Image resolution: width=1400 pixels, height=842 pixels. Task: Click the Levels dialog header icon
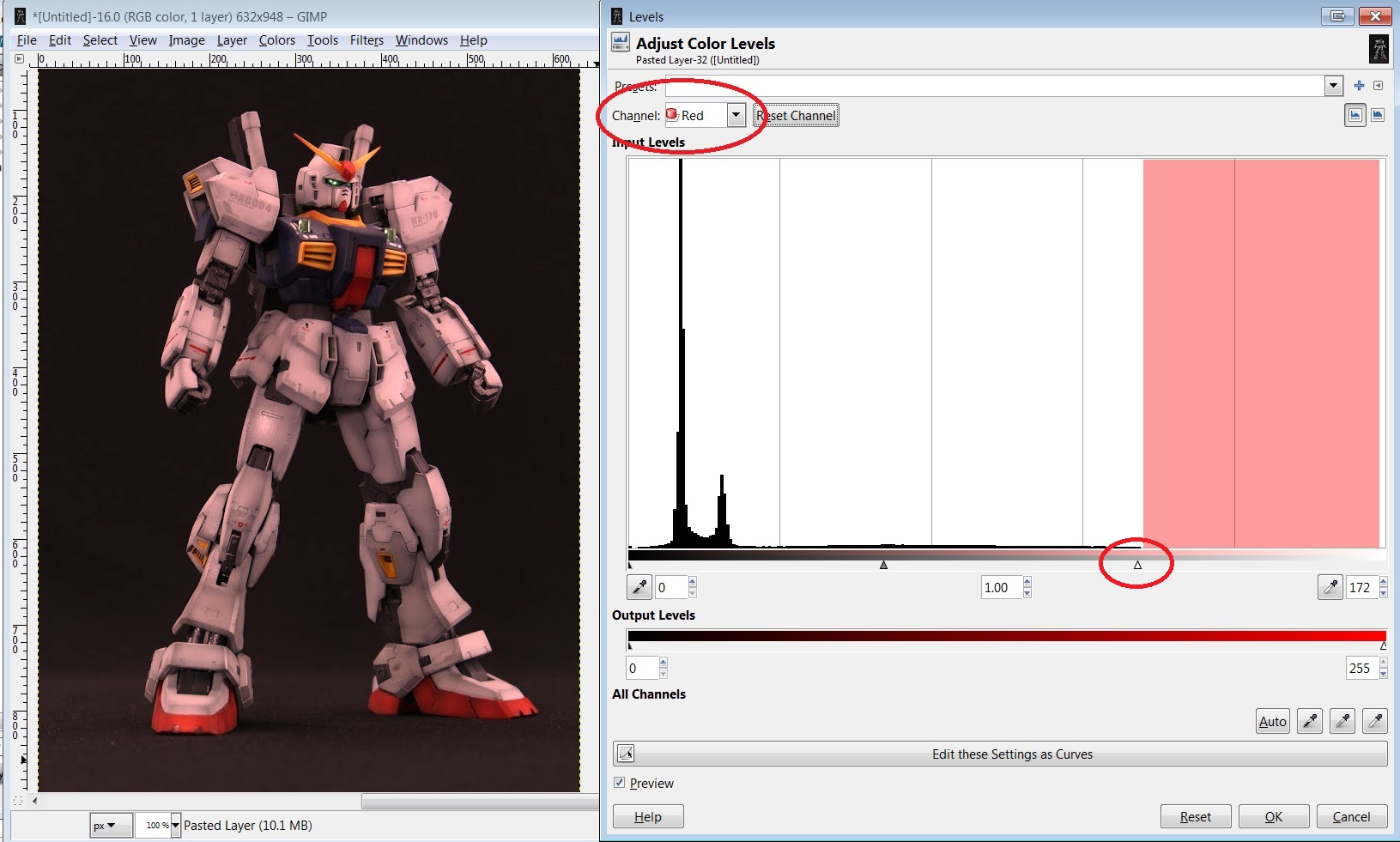pyautogui.click(x=620, y=43)
